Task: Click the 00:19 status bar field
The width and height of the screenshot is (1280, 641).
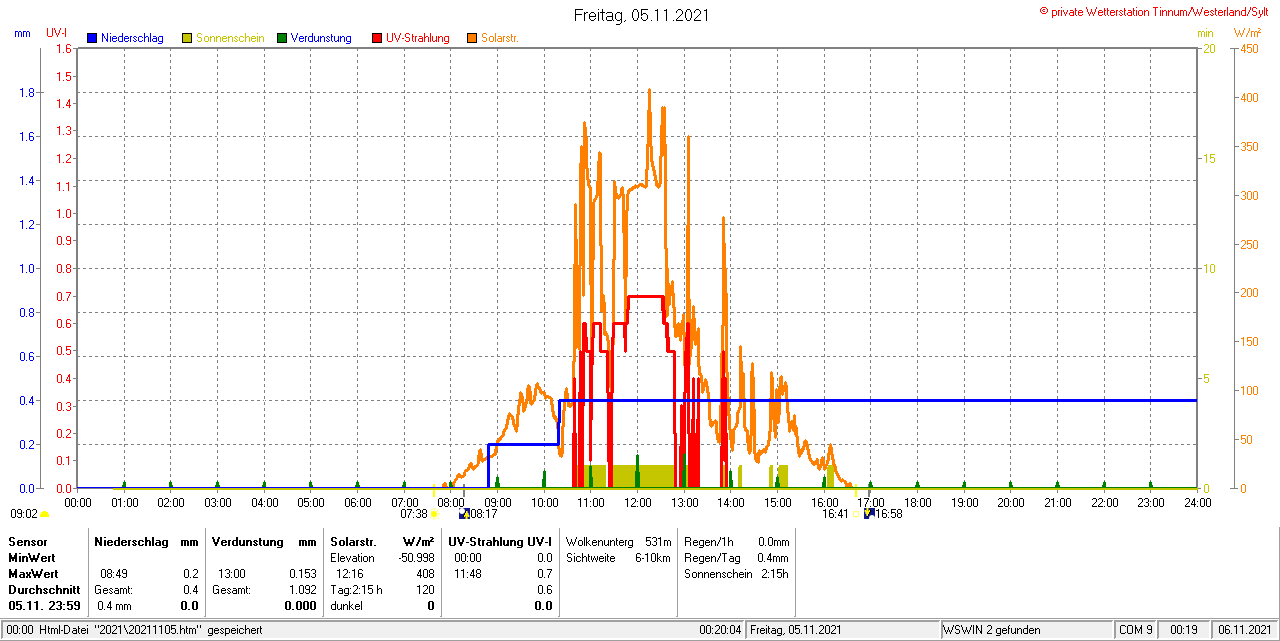Action: 1185,630
